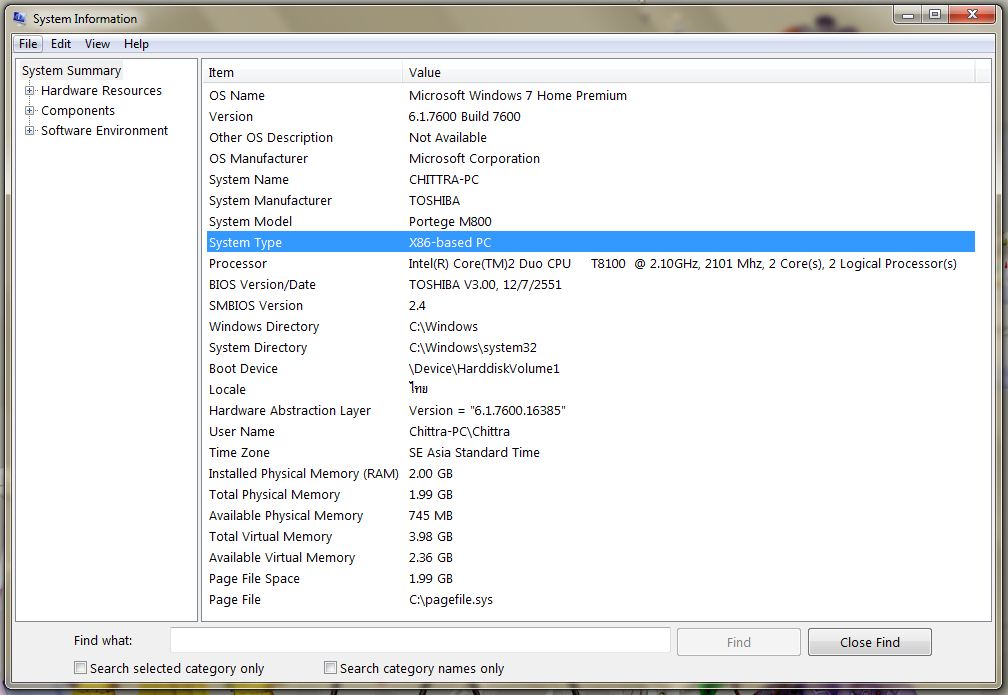
Task: Click value 6.1.7600 Build 7600
Action: click(x=464, y=116)
